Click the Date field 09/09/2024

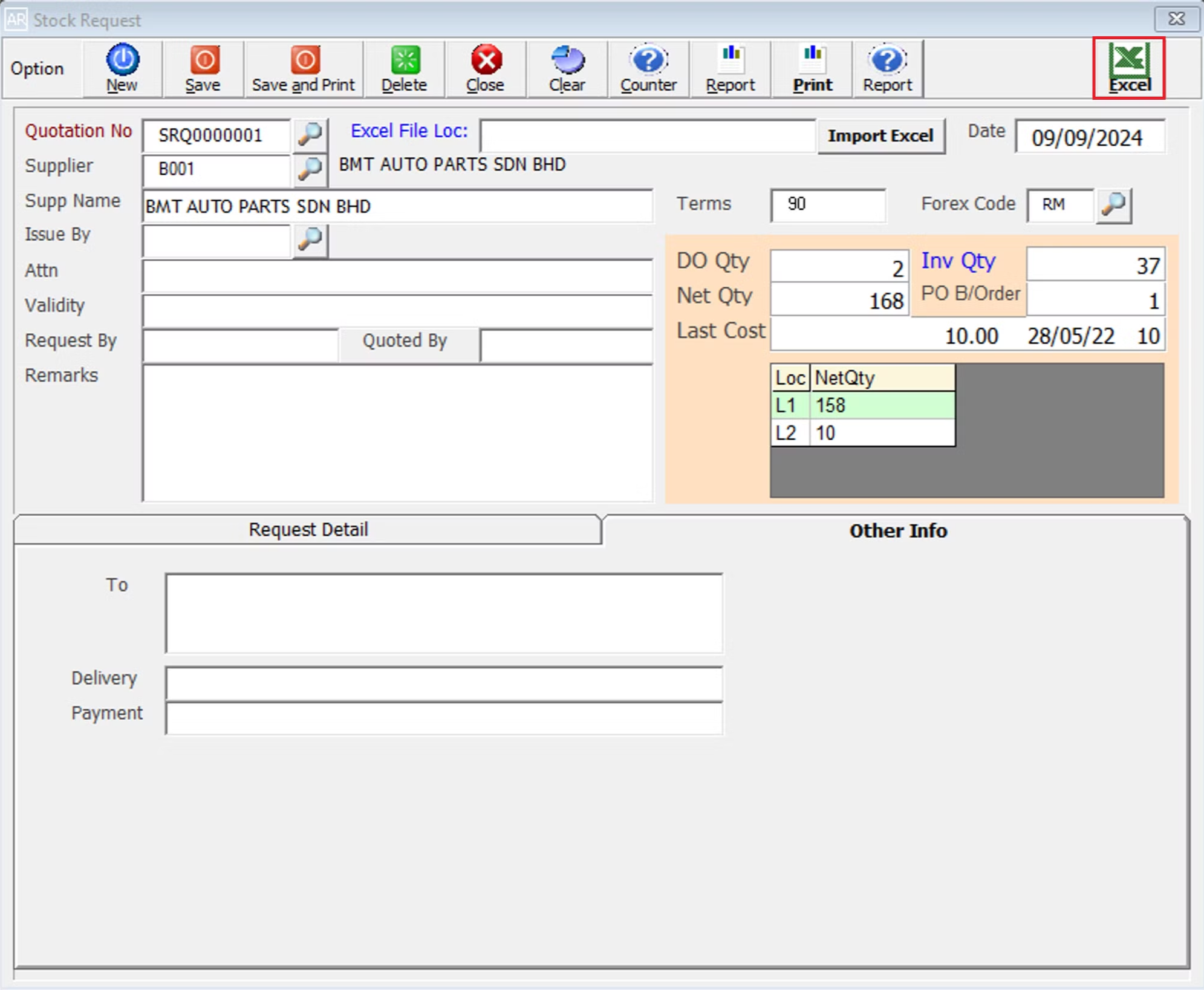pyautogui.click(x=1089, y=137)
